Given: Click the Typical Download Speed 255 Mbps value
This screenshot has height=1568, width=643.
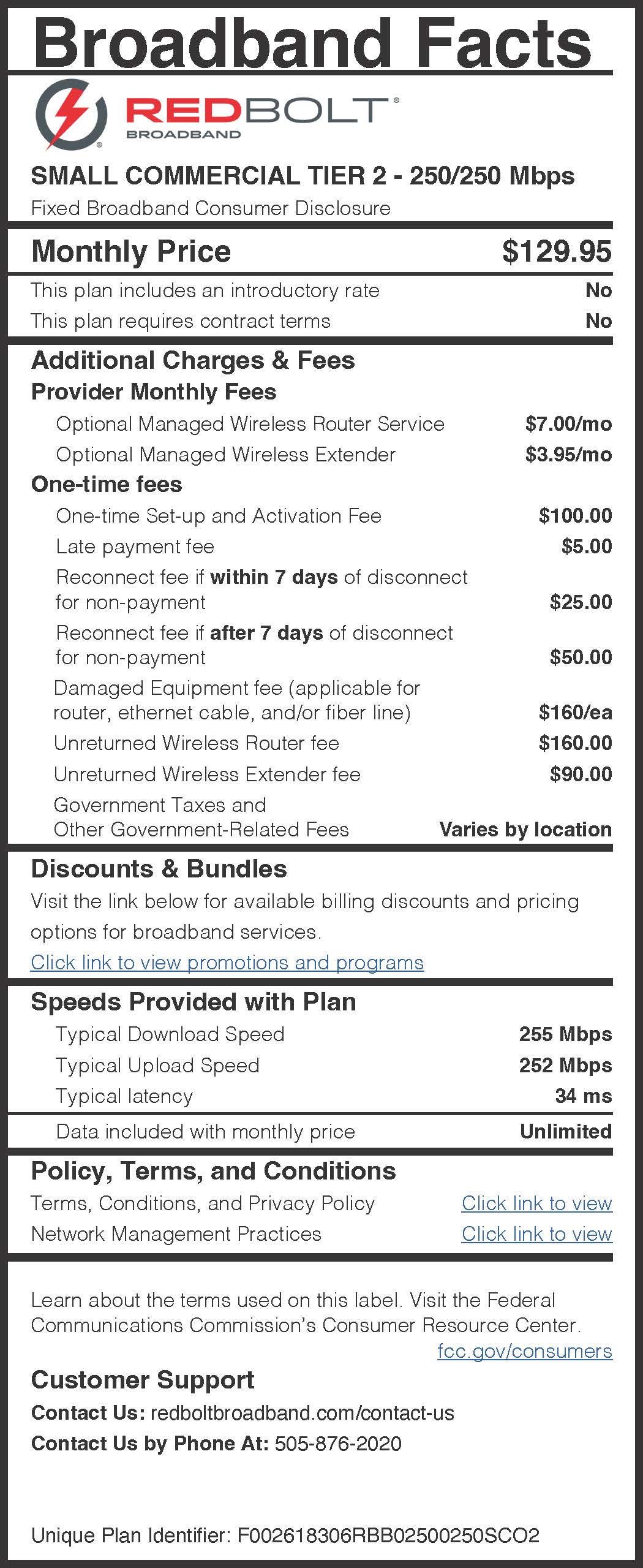Looking at the screenshot, I should [565, 1034].
